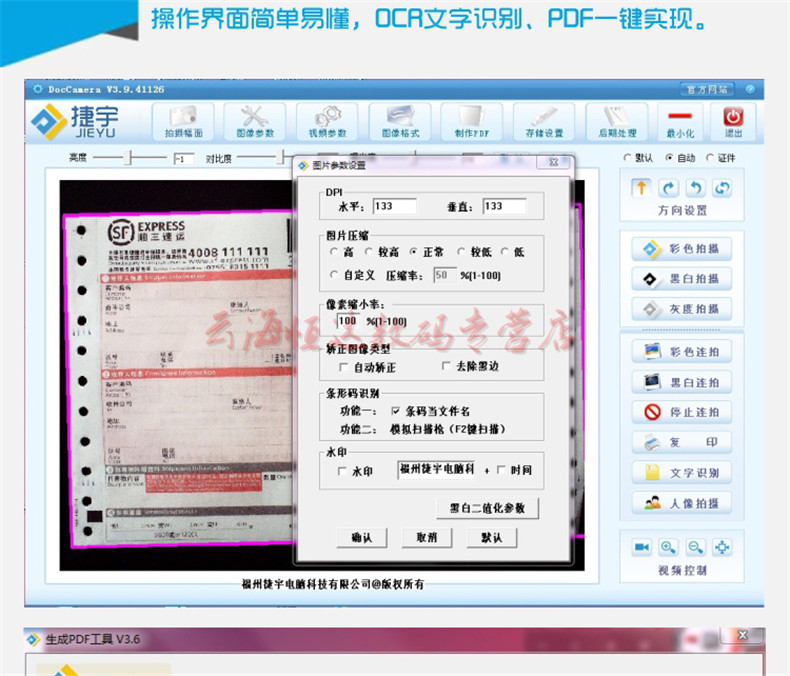Start 彩色连拍 continuous capture
The width and height of the screenshot is (790, 676).
682,352
